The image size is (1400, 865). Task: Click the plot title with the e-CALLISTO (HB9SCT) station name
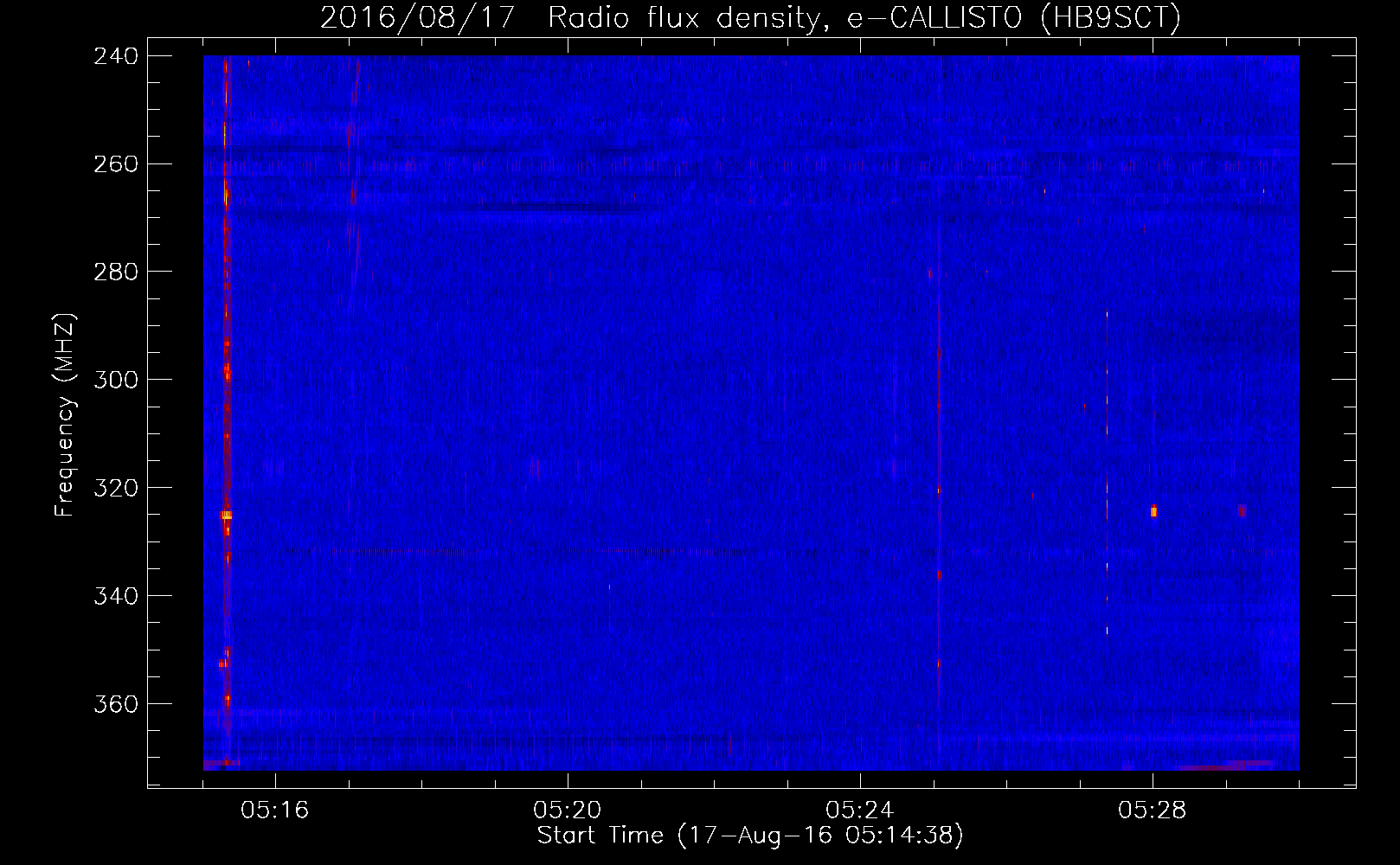[x=750, y=17]
